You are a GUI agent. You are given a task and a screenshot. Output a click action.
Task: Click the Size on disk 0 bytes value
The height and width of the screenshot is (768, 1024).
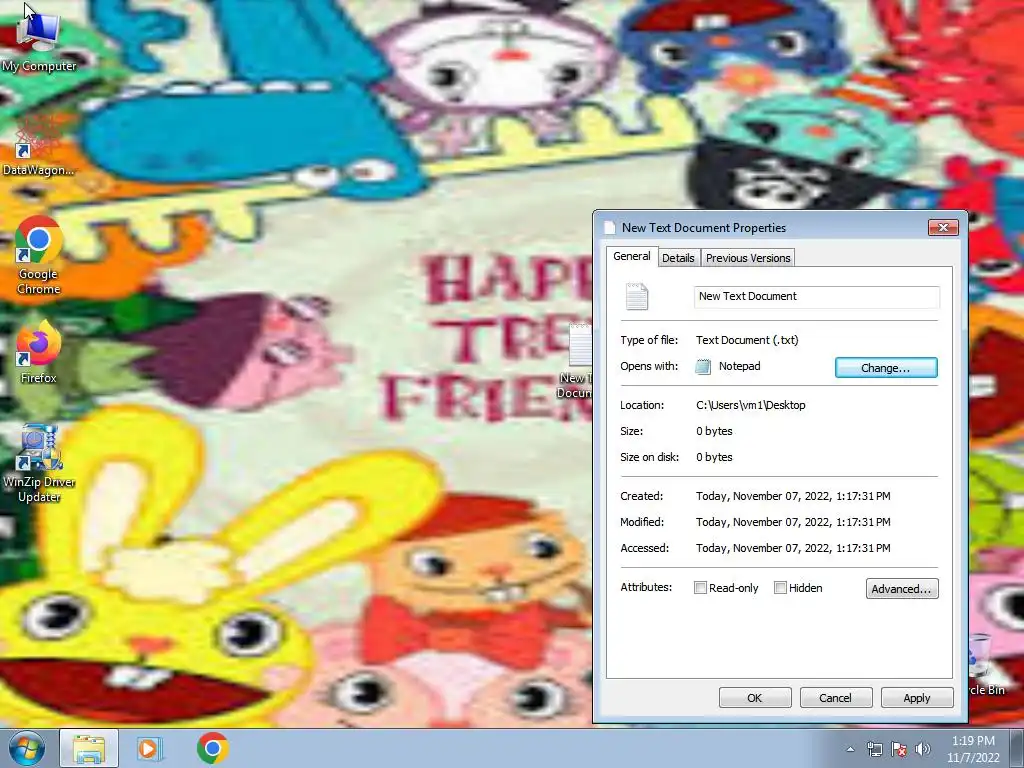[714, 457]
